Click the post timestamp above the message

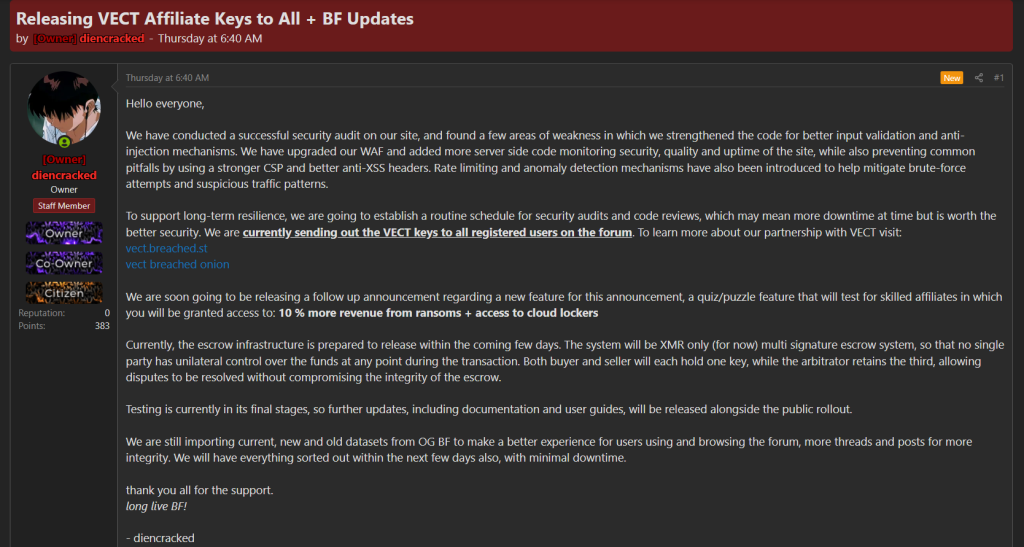click(x=167, y=78)
